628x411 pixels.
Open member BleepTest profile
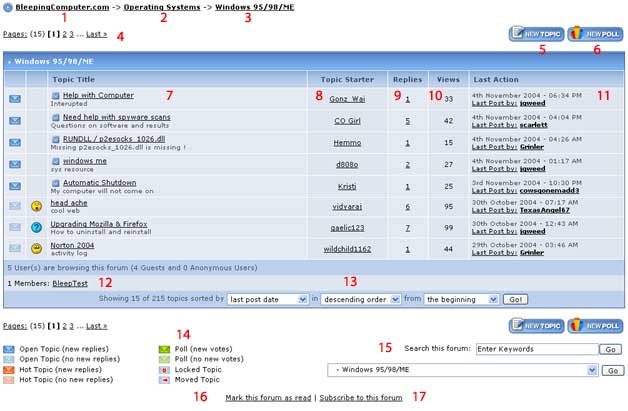[x=70, y=284]
